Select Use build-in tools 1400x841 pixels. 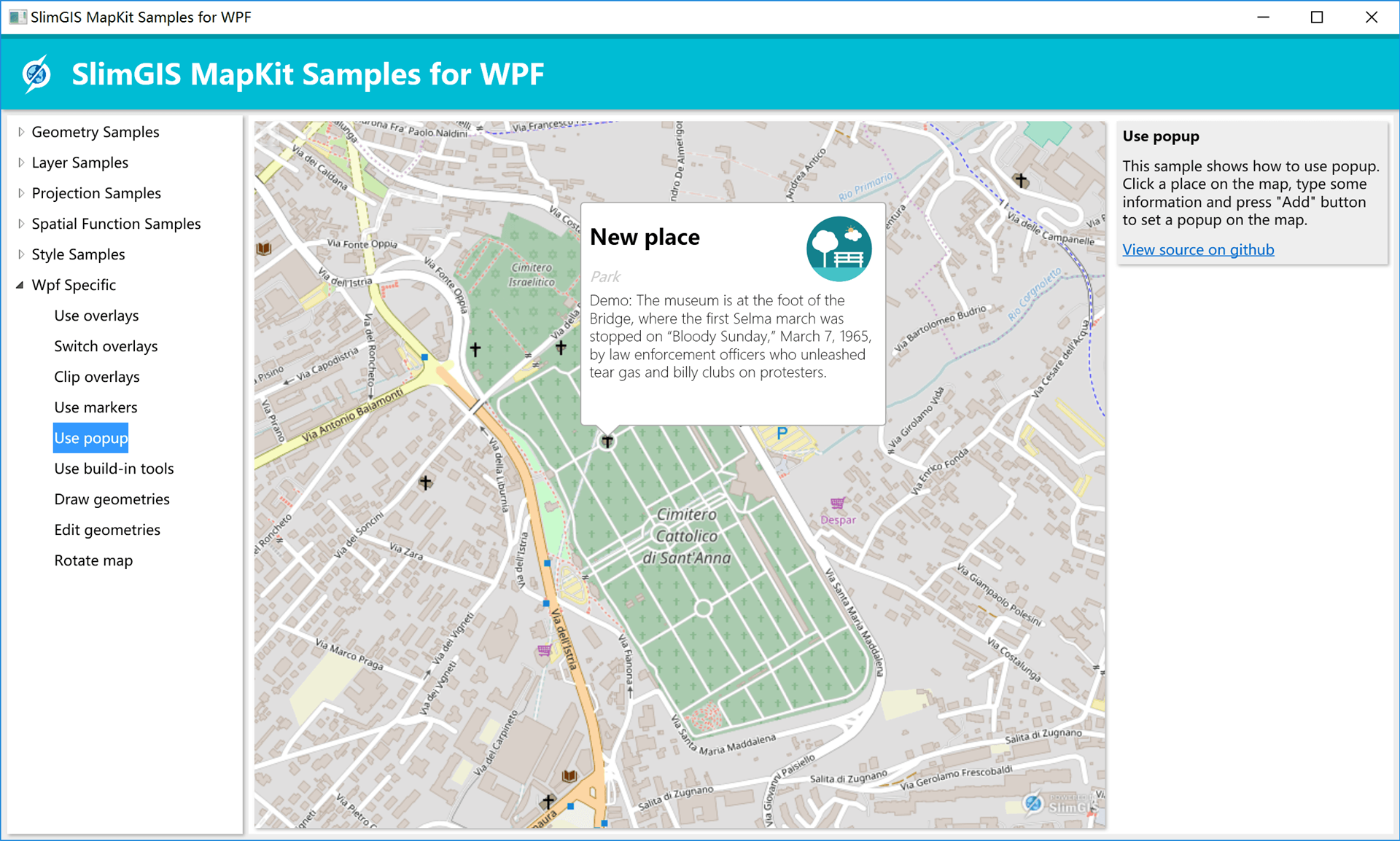point(114,469)
